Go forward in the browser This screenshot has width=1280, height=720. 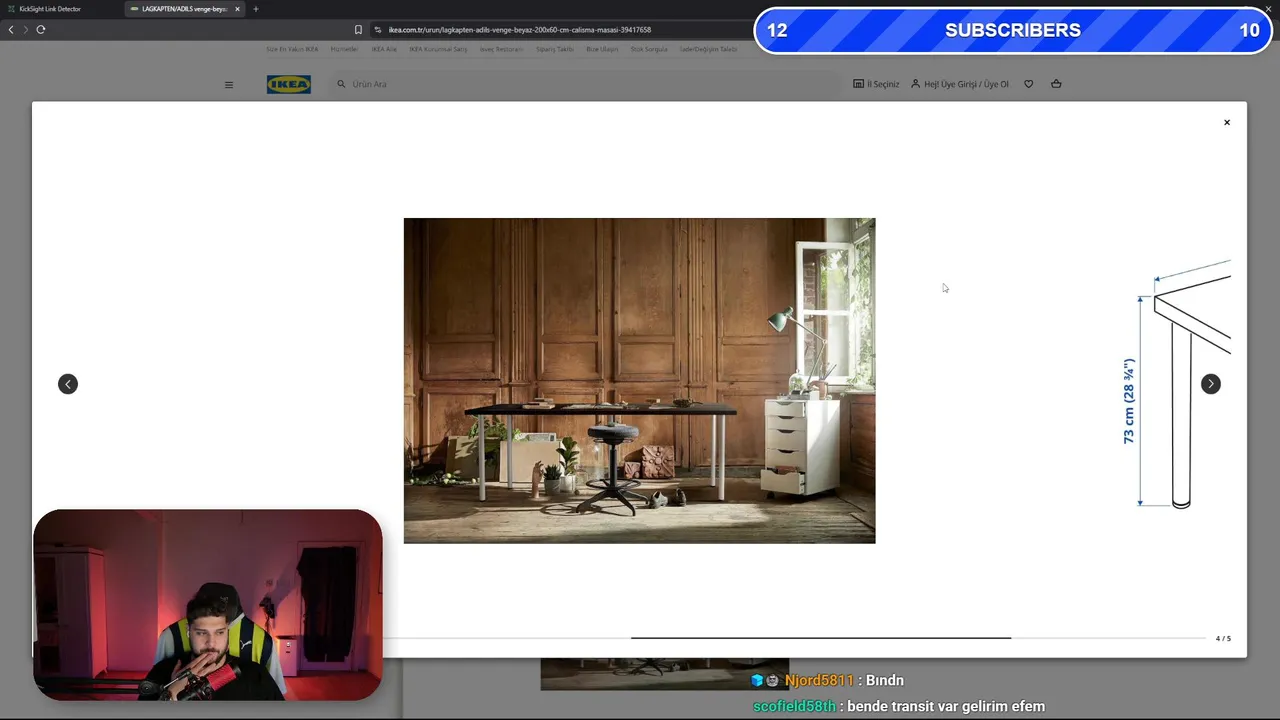[x=26, y=30]
